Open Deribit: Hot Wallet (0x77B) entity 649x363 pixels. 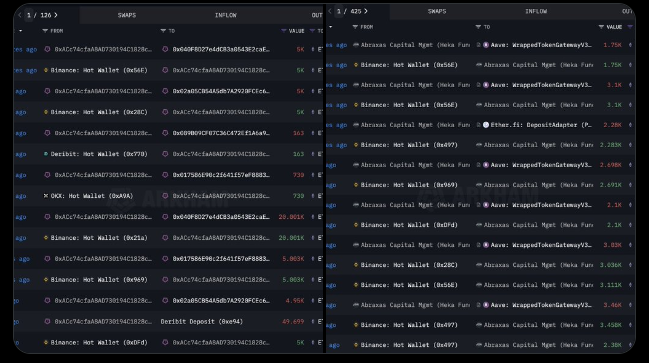point(99,154)
